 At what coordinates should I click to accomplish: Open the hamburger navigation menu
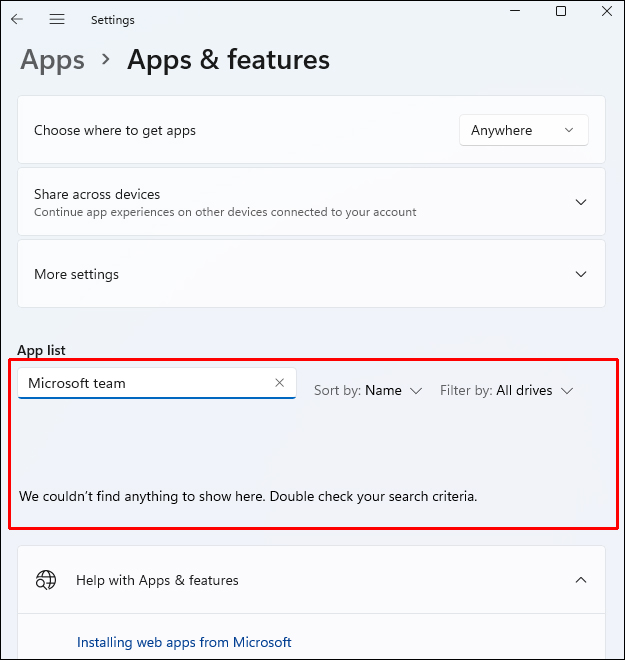pos(57,19)
